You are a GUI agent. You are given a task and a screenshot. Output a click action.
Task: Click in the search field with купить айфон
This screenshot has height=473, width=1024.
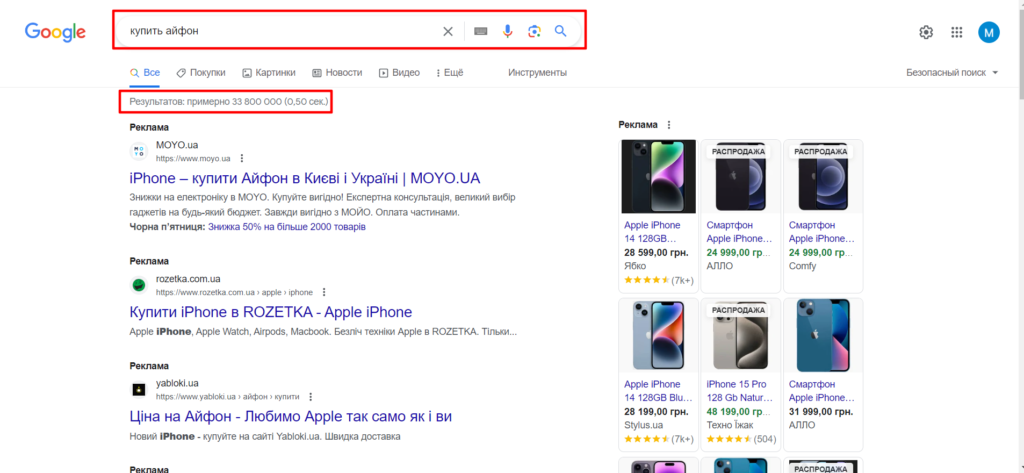(281, 31)
